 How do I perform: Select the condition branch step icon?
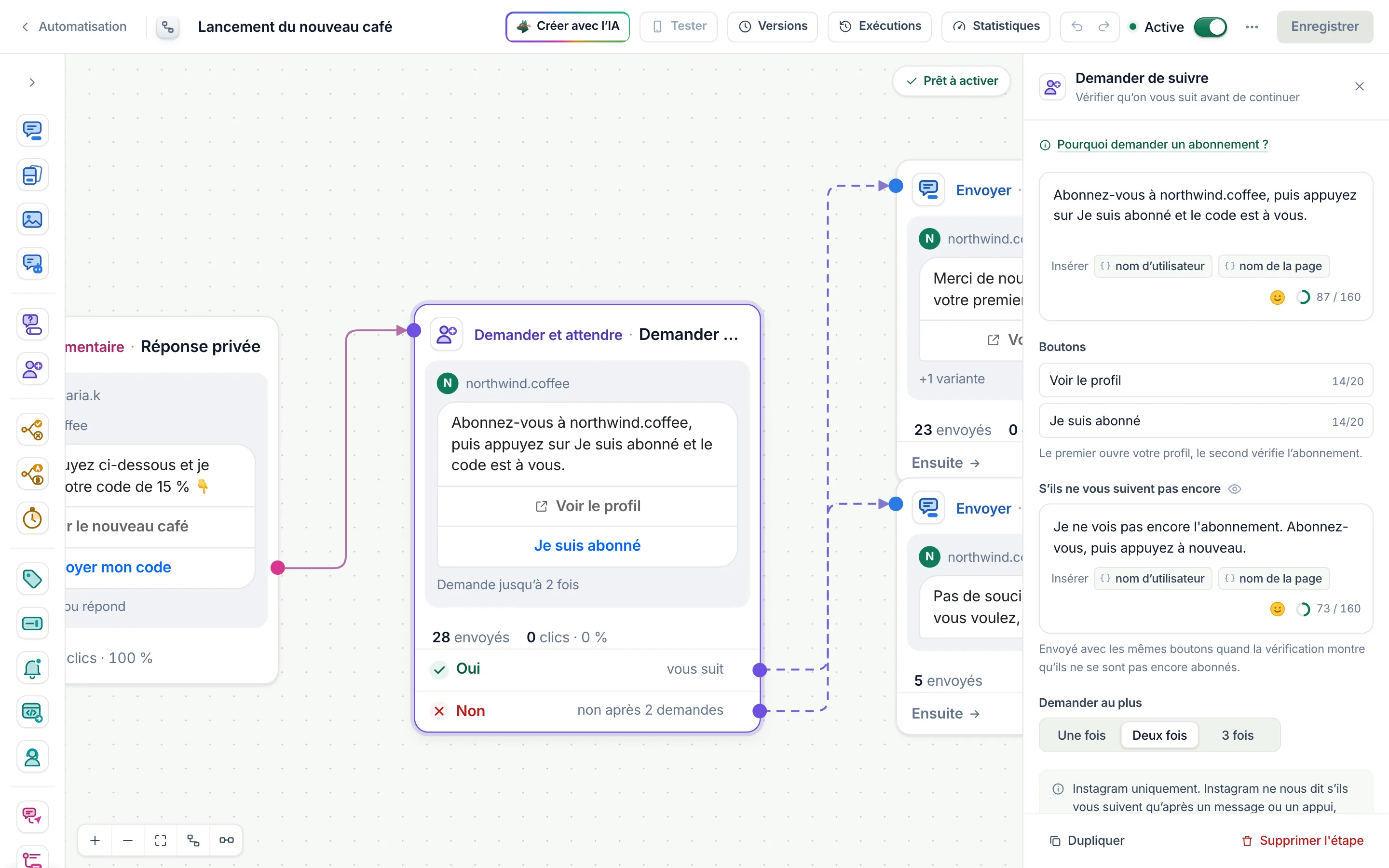pos(32,429)
